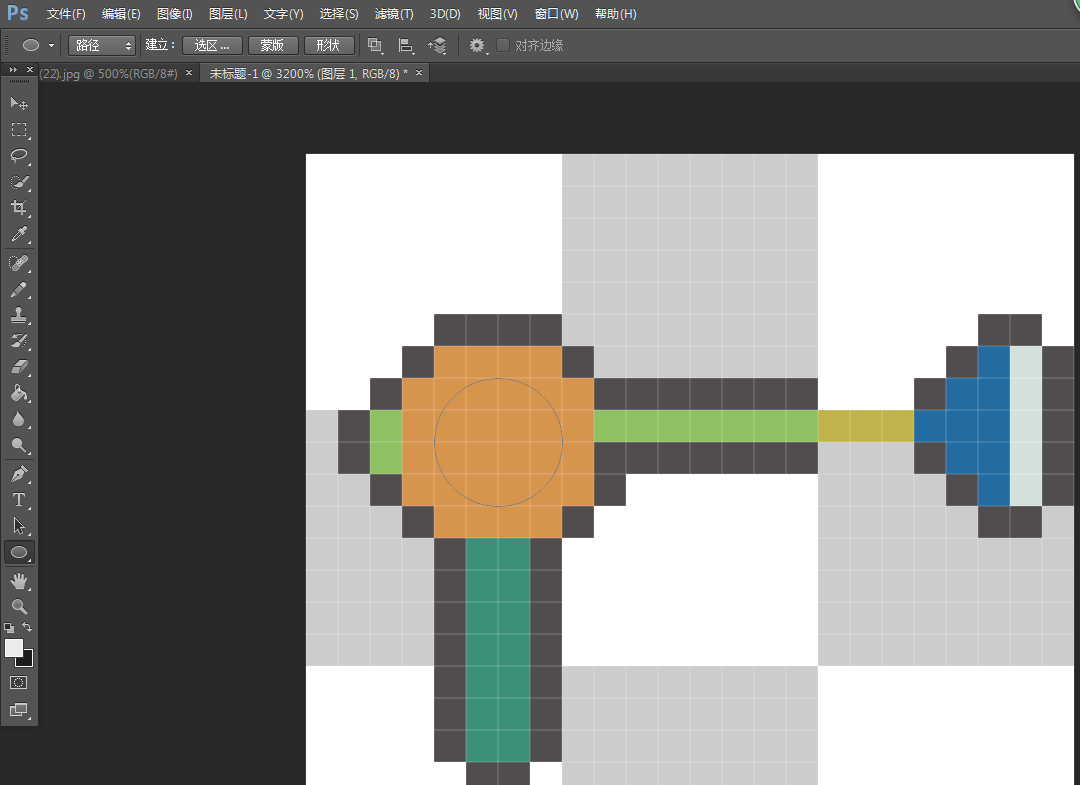Select the Paint Bucket tool
The image size is (1080, 785).
pos(19,393)
